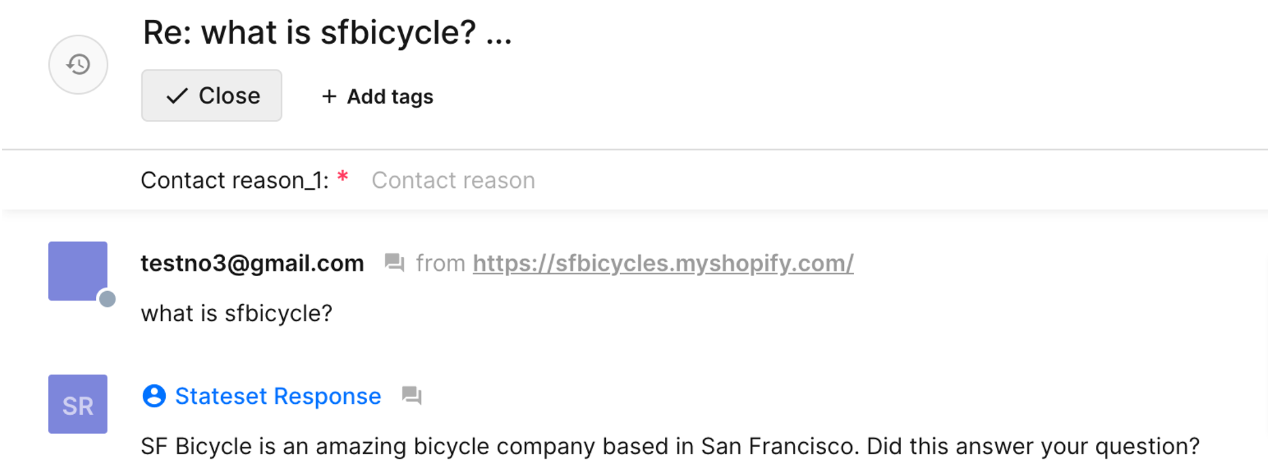Click chat icon next to testno3@gmail.com
This screenshot has height=472, width=1268.
pyautogui.click(x=395, y=264)
